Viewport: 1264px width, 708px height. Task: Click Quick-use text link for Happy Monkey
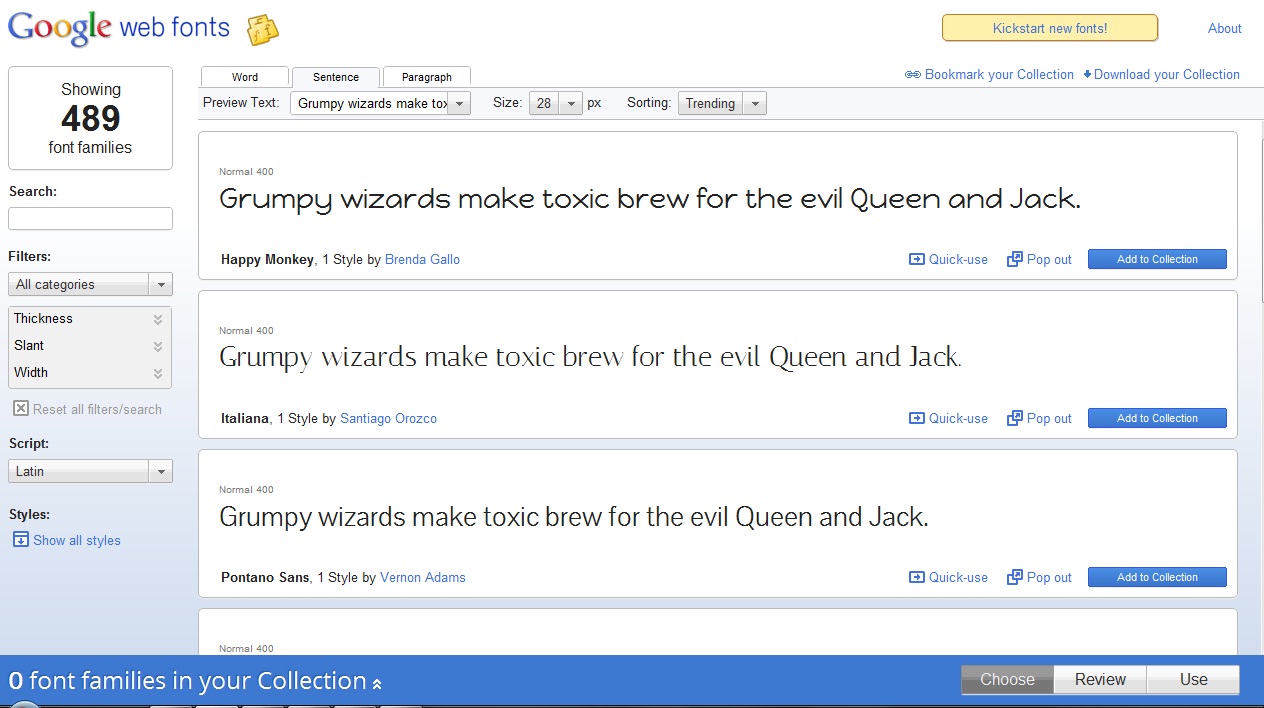point(958,259)
